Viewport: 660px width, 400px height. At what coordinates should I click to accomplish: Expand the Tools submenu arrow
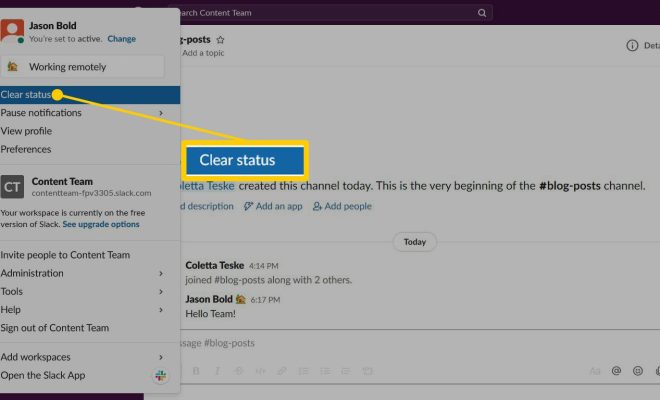161,291
